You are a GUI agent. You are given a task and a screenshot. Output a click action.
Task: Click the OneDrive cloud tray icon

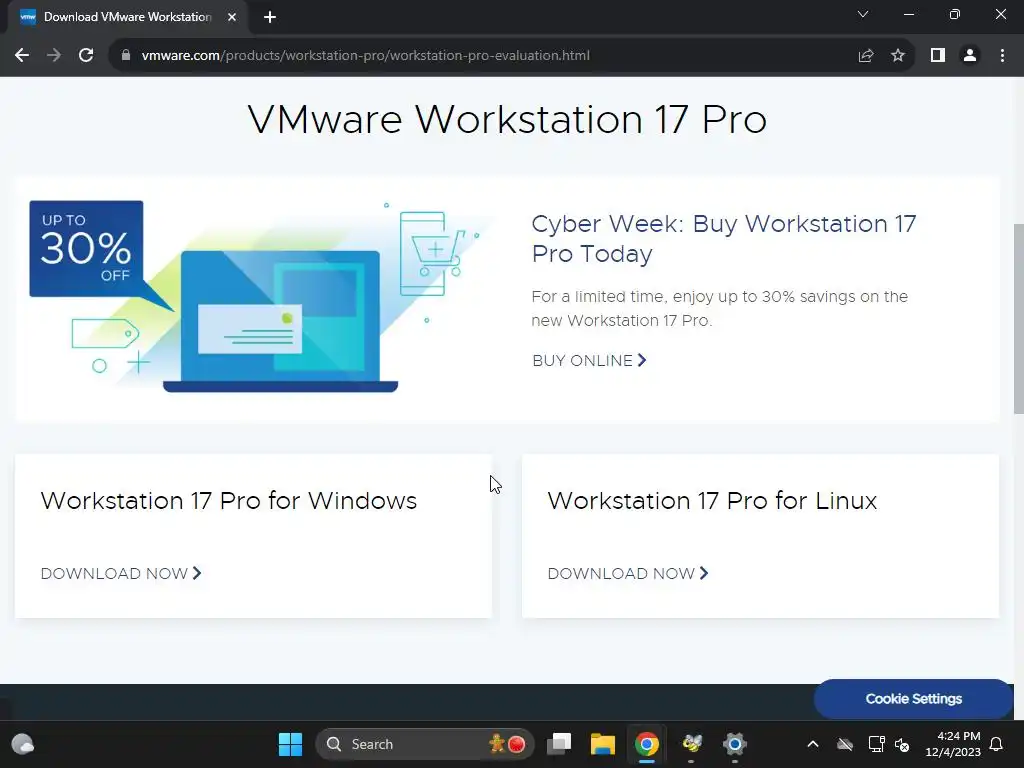845,744
